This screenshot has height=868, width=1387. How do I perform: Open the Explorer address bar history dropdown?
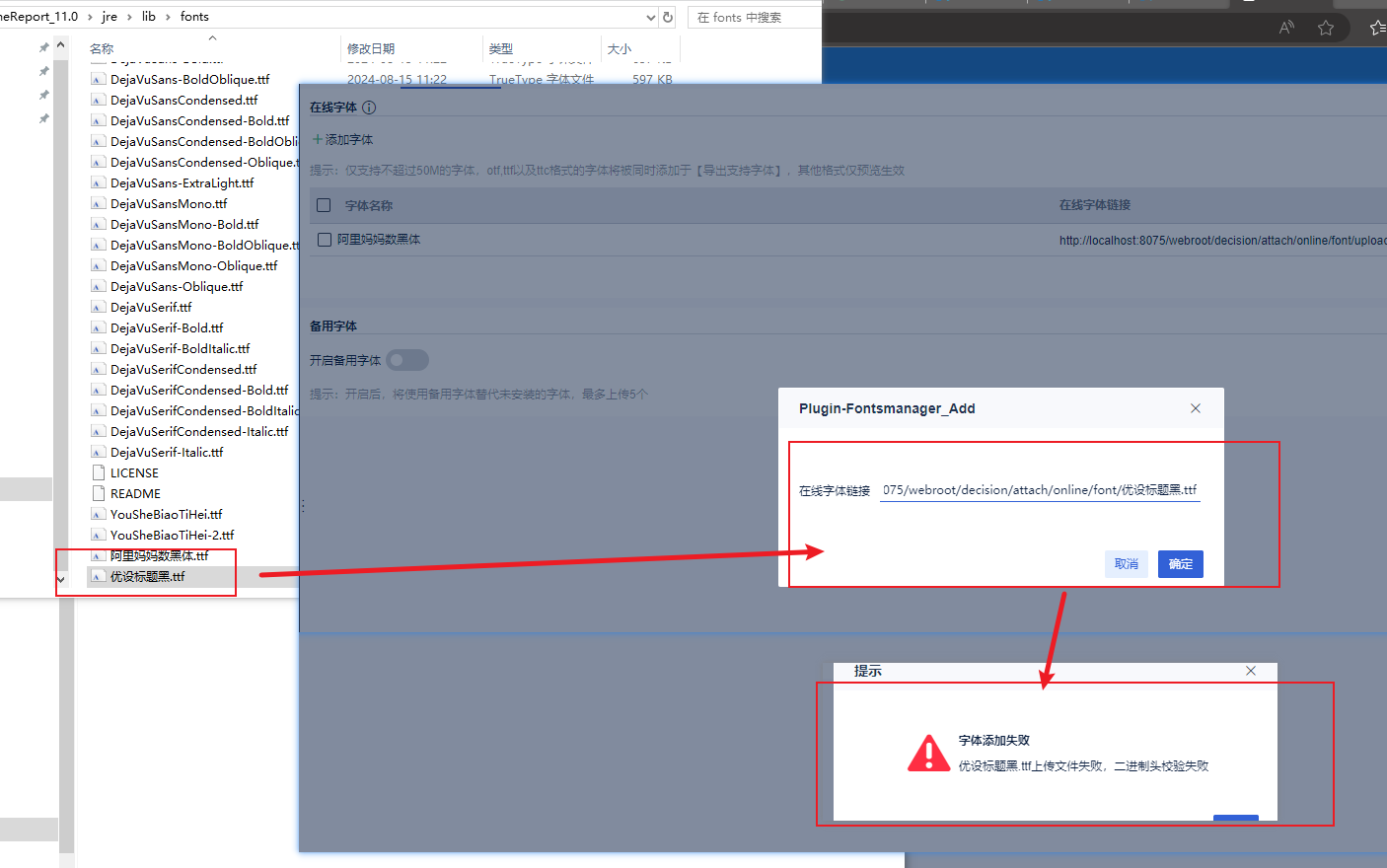coord(650,17)
